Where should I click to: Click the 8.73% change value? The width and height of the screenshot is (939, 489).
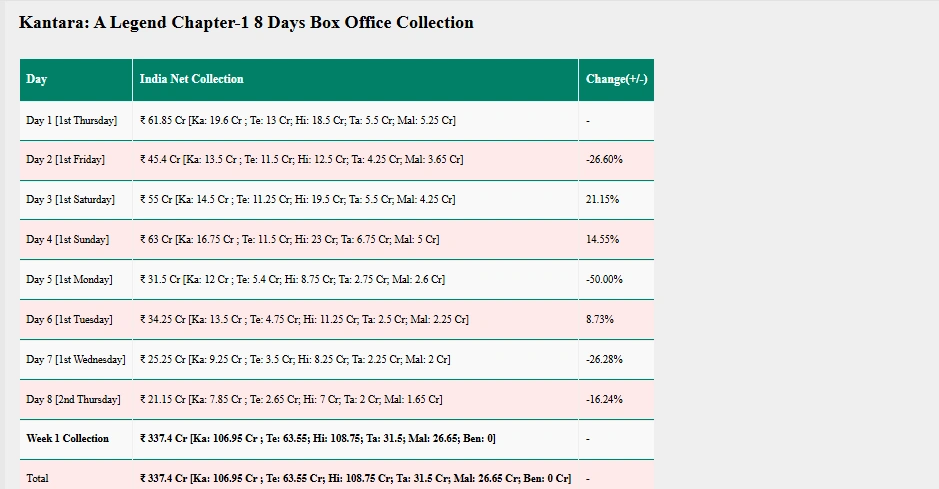coord(599,320)
